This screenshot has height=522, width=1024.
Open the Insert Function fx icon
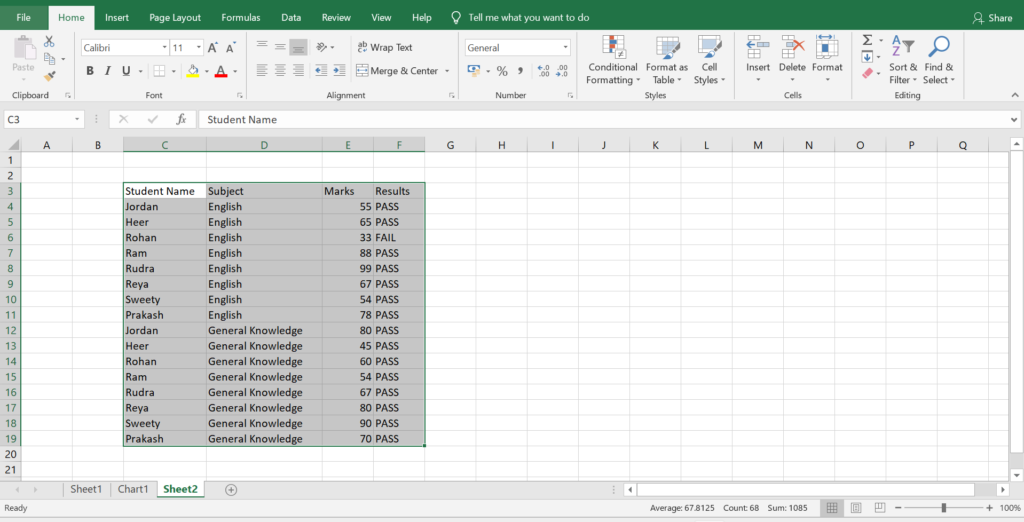pyautogui.click(x=182, y=119)
